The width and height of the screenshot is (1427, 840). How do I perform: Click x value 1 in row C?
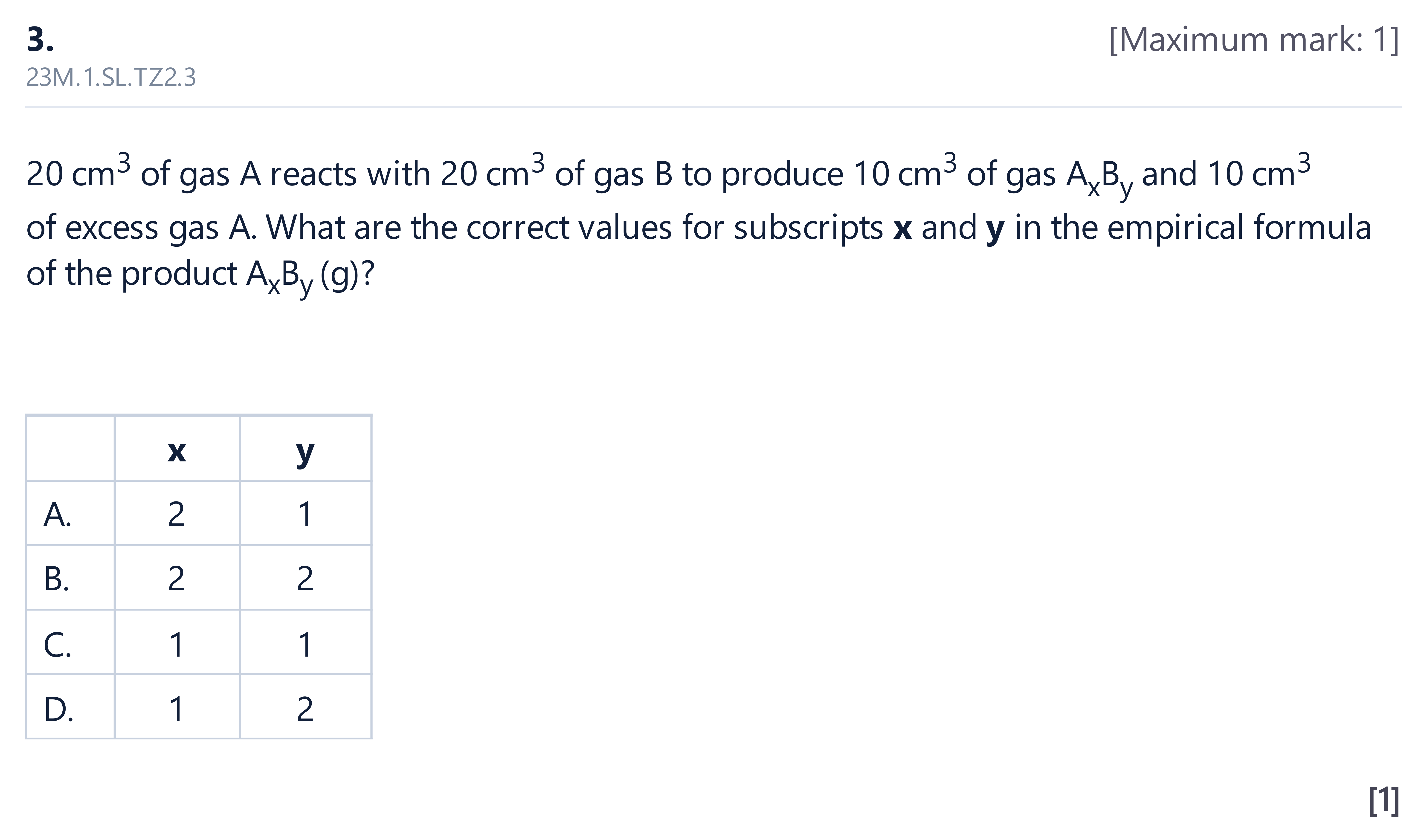click(177, 644)
